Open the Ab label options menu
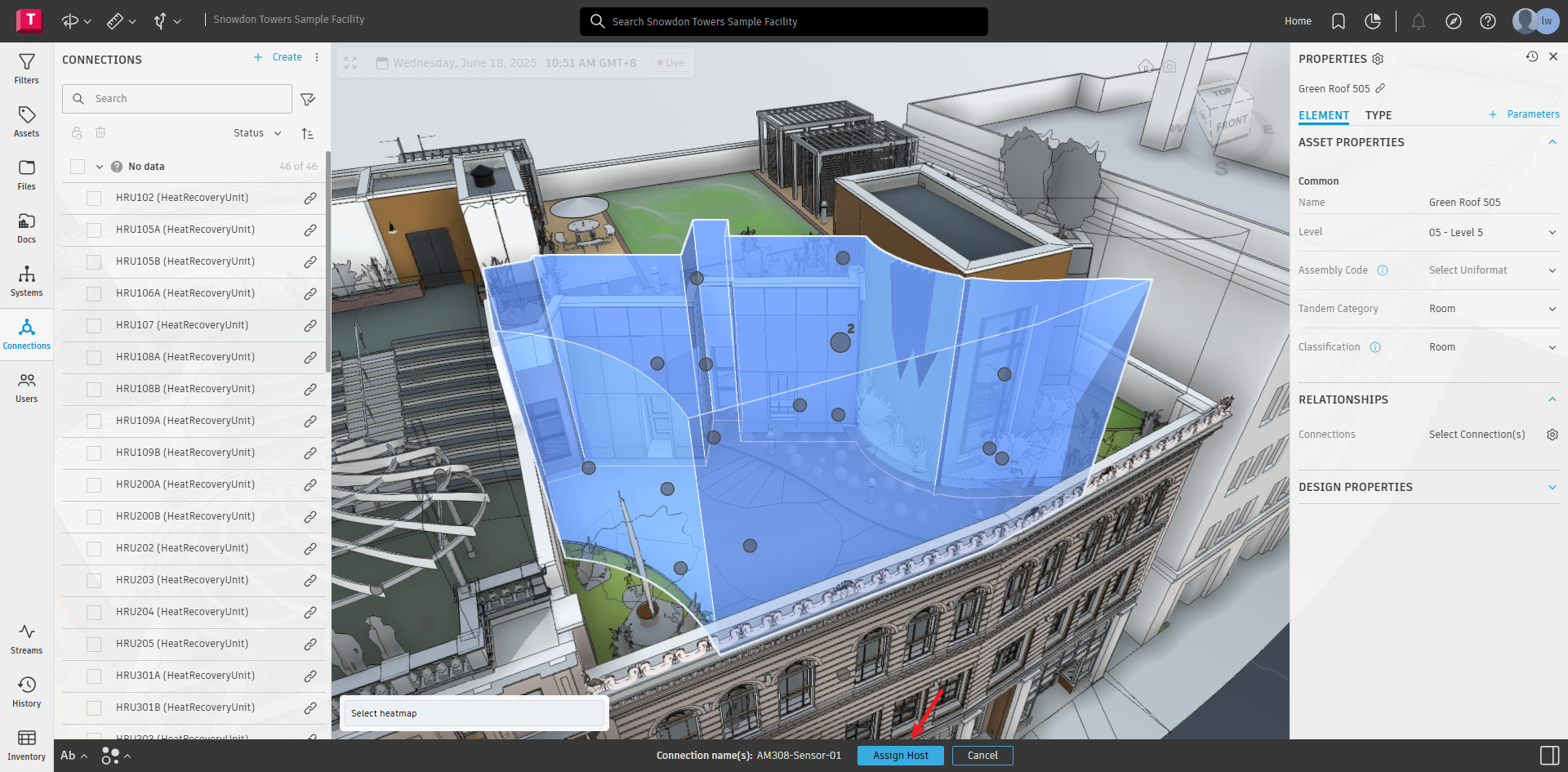 coord(73,756)
